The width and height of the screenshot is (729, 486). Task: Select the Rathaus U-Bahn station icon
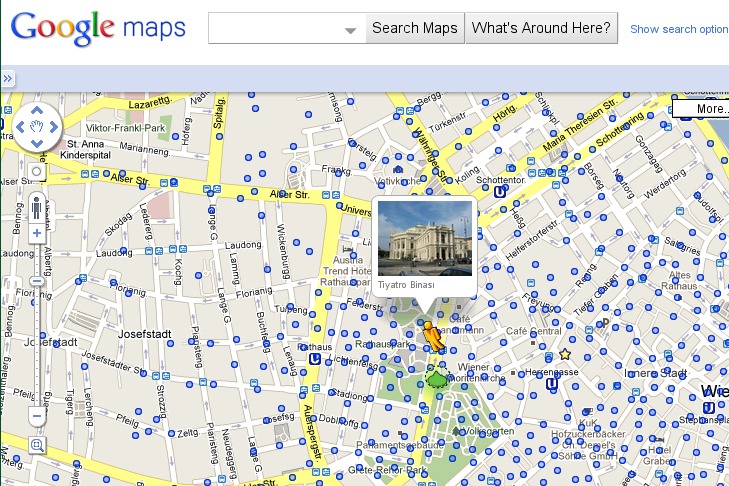[x=315, y=359]
